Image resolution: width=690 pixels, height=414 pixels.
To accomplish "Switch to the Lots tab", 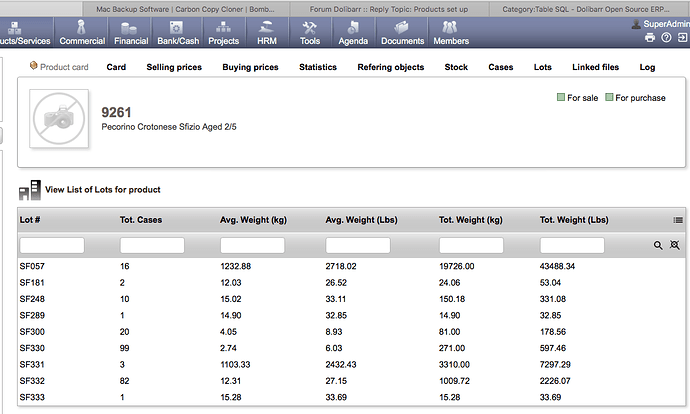I will click(543, 67).
